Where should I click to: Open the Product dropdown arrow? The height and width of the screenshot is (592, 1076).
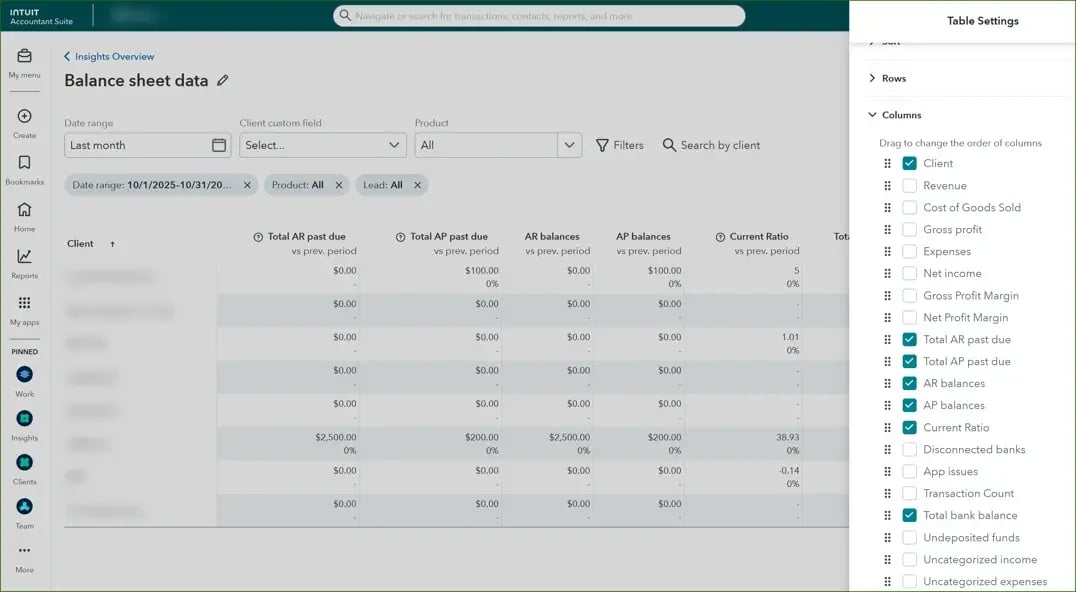click(x=570, y=145)
